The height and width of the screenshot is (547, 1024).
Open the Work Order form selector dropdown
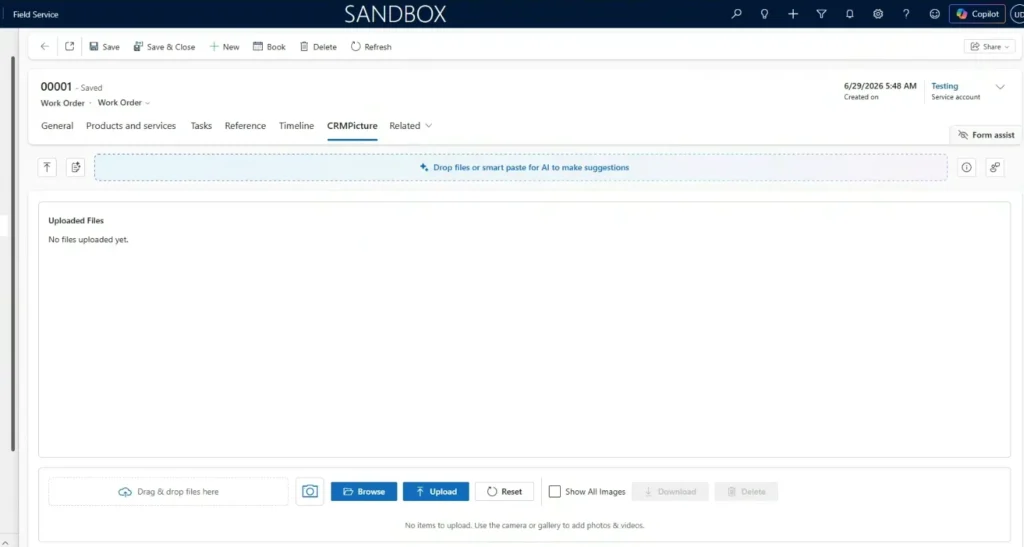click(x=124, y=102)
